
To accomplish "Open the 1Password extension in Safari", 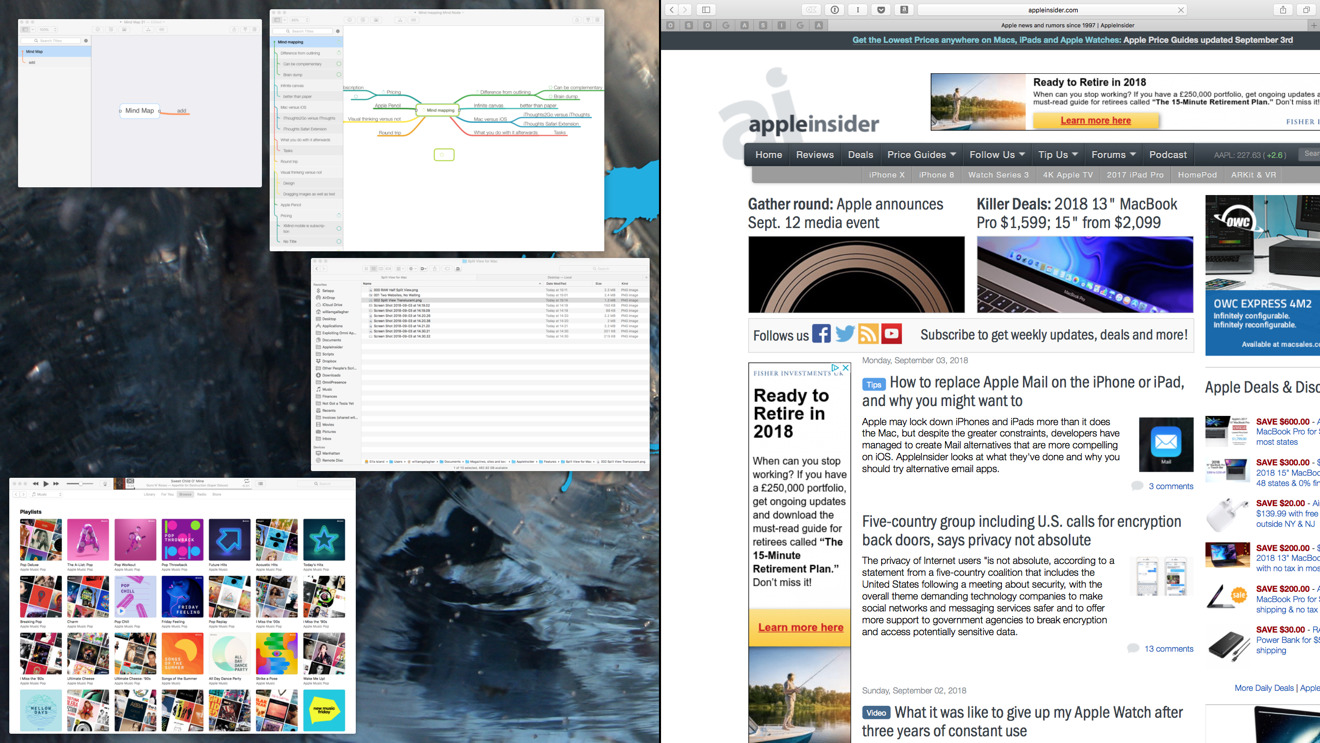I will pos(835,10).
